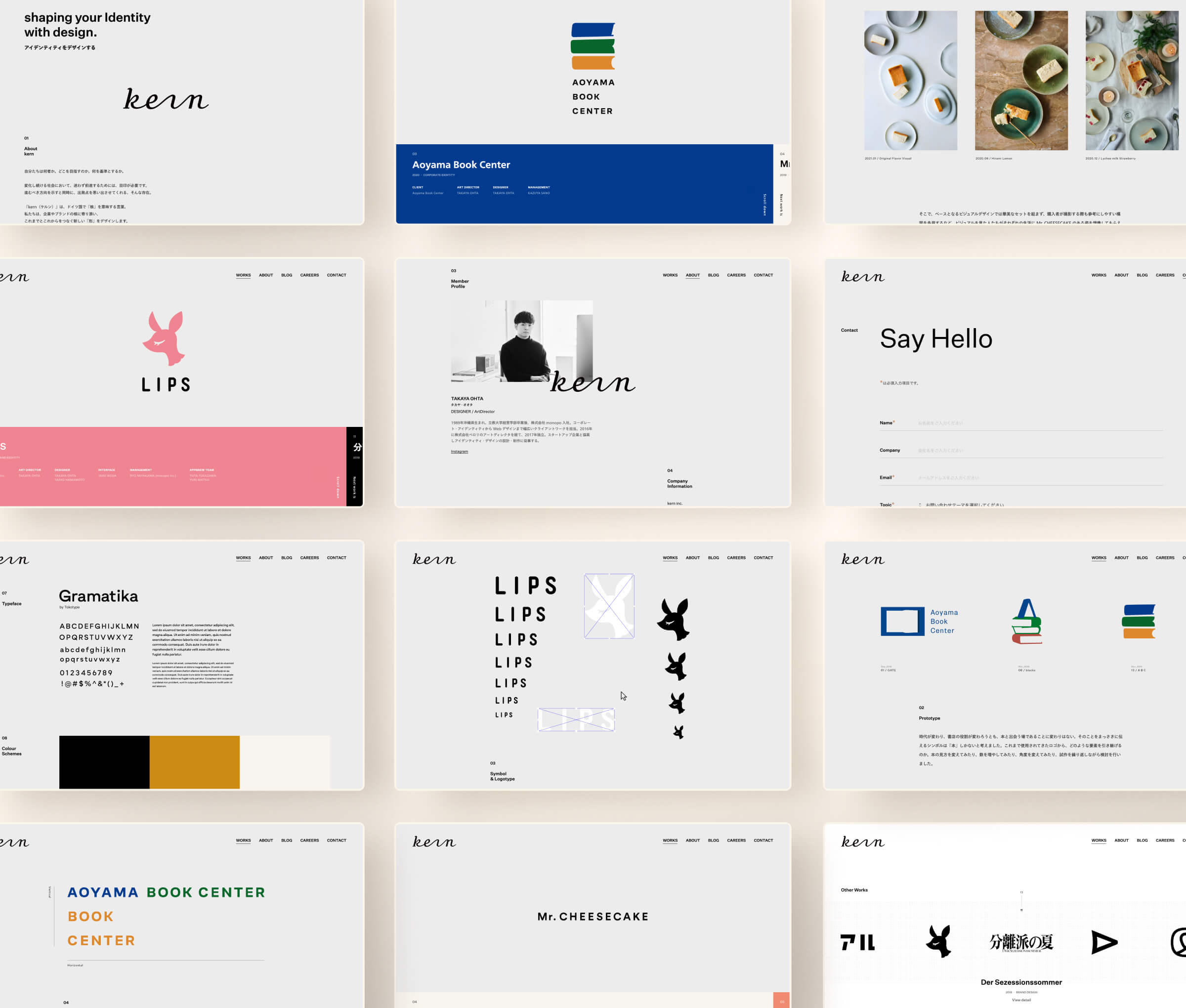Open CONTACT in LIPS logotype page navigation
Viewport: 1186px width, 1008px height.
(763, 558)
